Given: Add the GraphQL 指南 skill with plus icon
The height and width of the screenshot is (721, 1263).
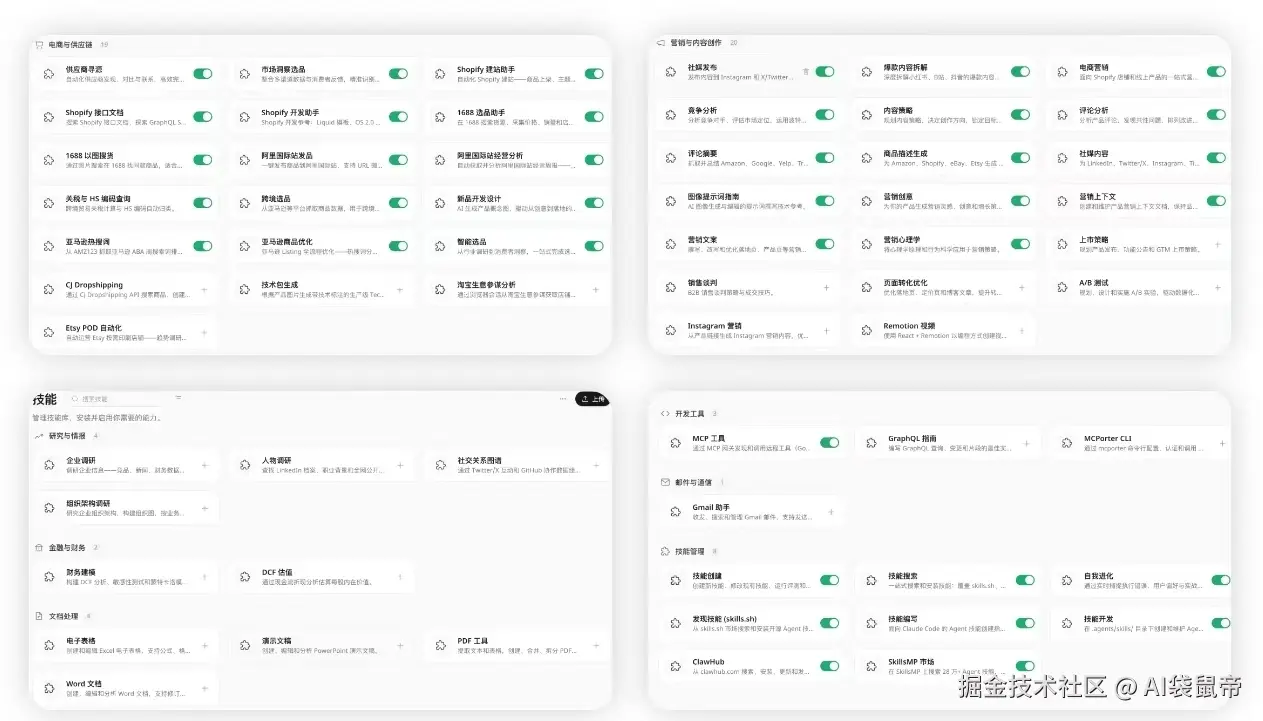Looking at the screenshot, I should 1026,443.
